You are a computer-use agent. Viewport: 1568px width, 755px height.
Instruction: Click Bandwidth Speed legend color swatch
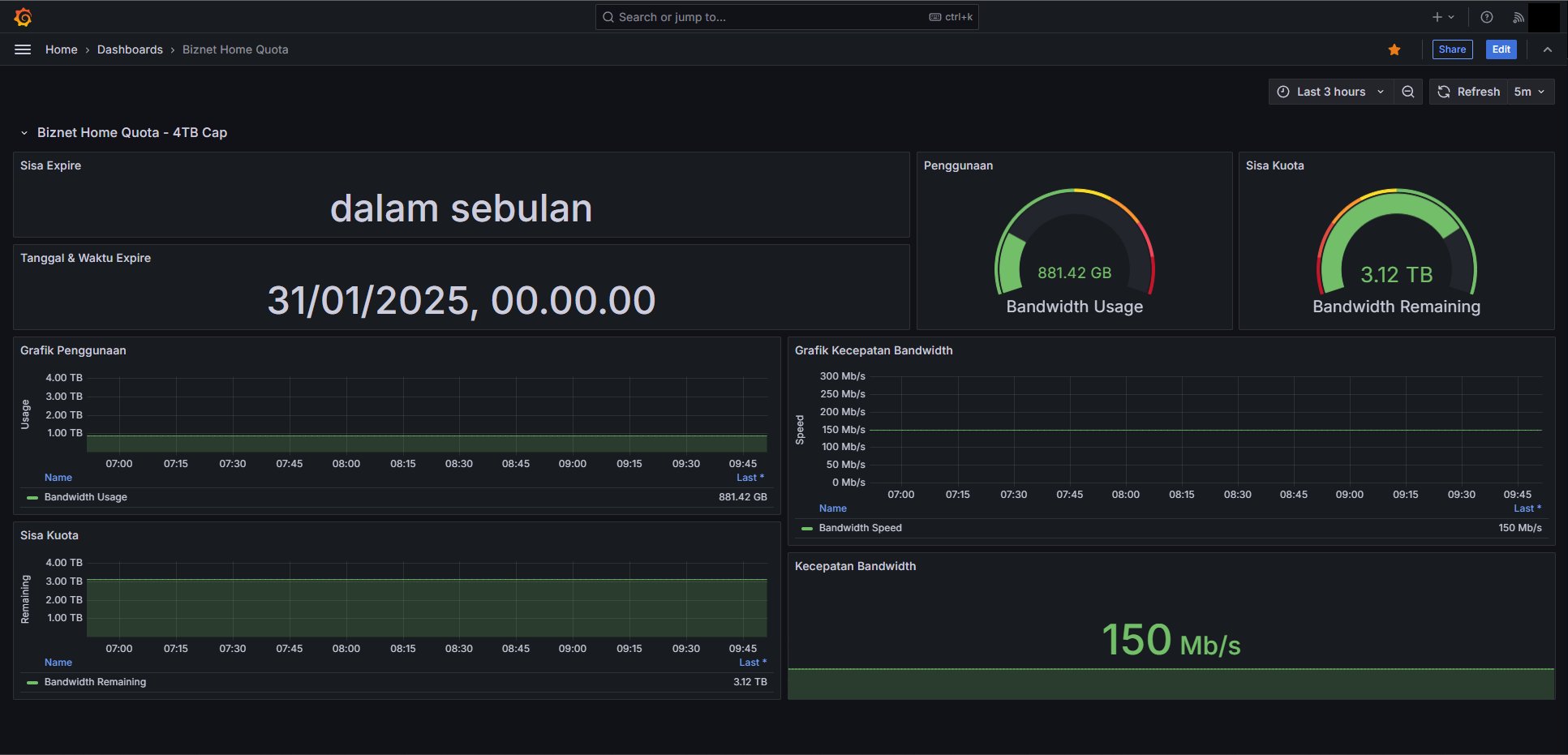pyautogui.click(x=807, y=528)
